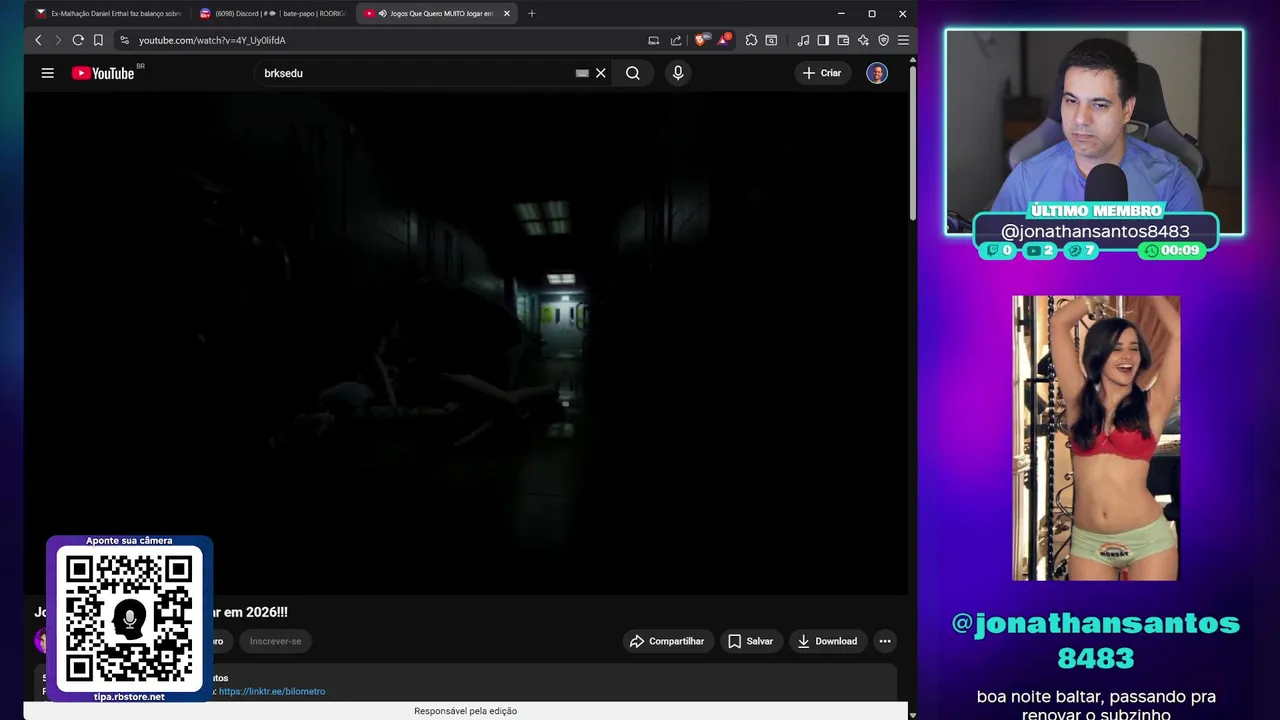
Task: Click the tipa.rbstore.net label
Action: 129,697
